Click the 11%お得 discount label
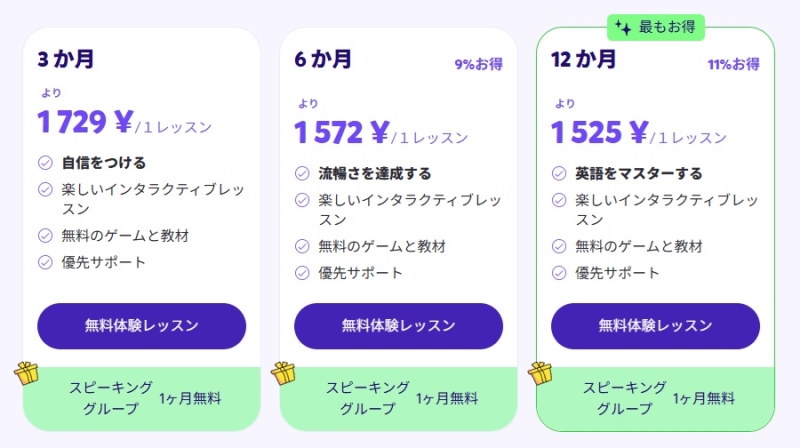 733,65
